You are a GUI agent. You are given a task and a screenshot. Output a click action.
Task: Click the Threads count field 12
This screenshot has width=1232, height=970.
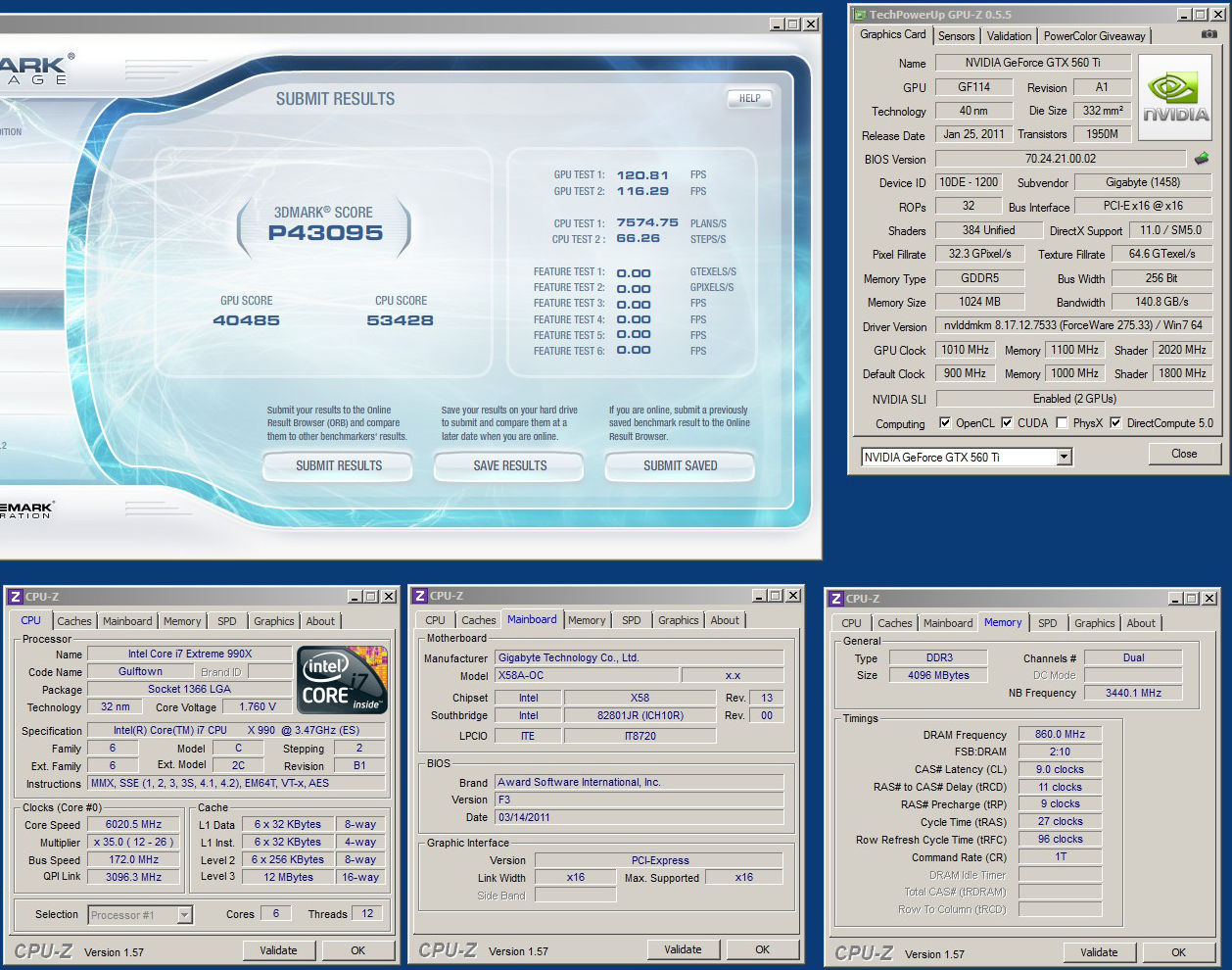[367, 913]
